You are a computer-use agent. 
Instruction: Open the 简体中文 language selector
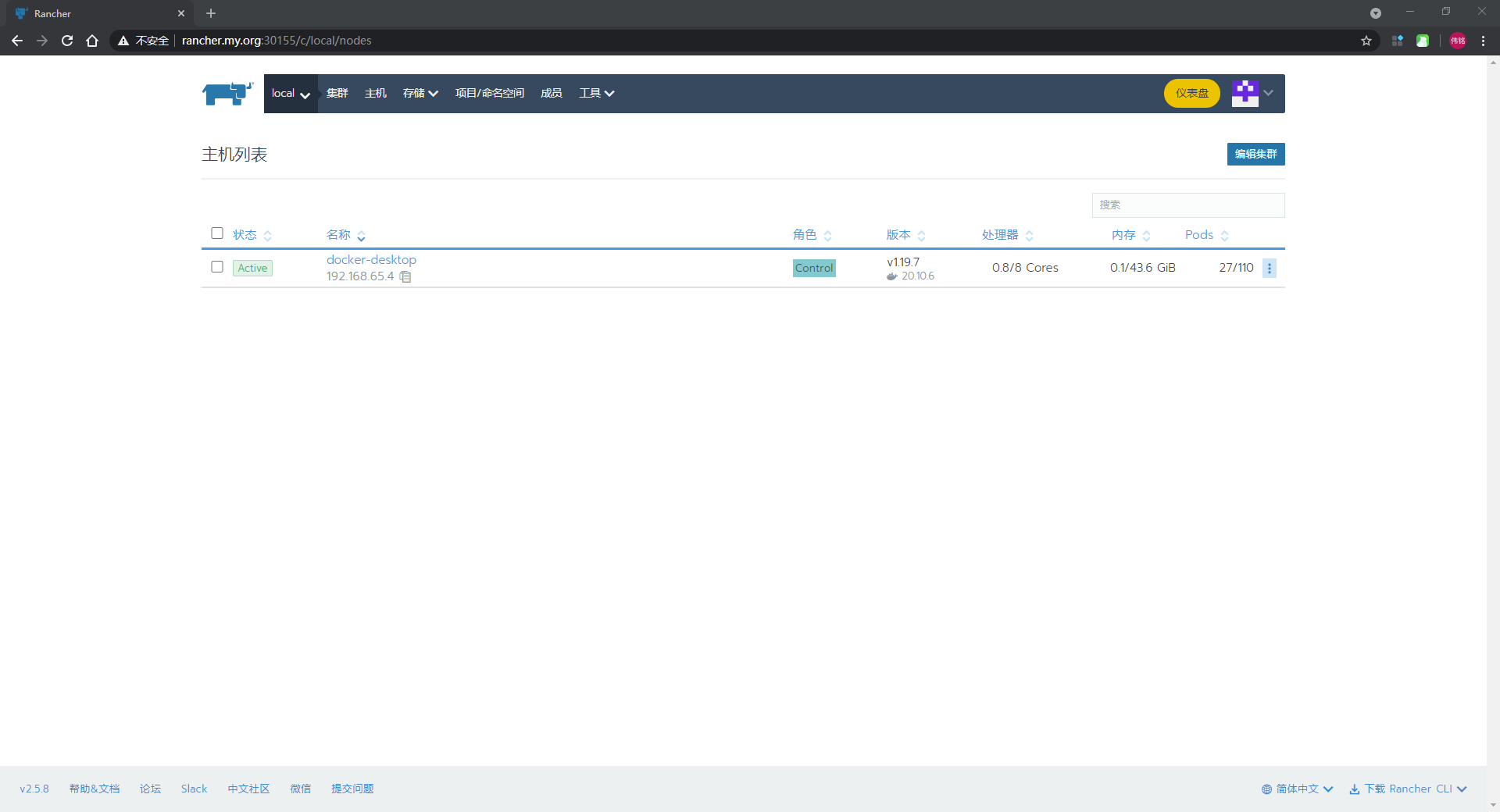coord(1297,789)
